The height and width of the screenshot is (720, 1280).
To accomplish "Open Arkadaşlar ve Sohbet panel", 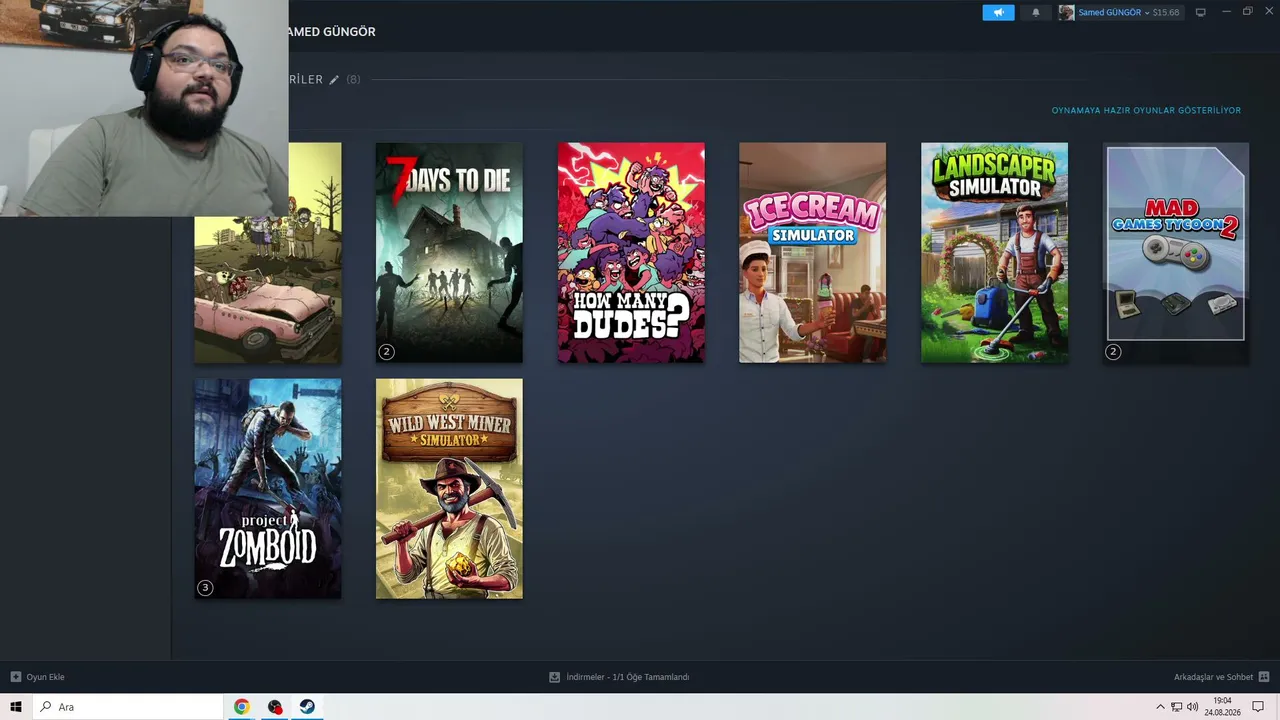I will tap(1213, 677).
